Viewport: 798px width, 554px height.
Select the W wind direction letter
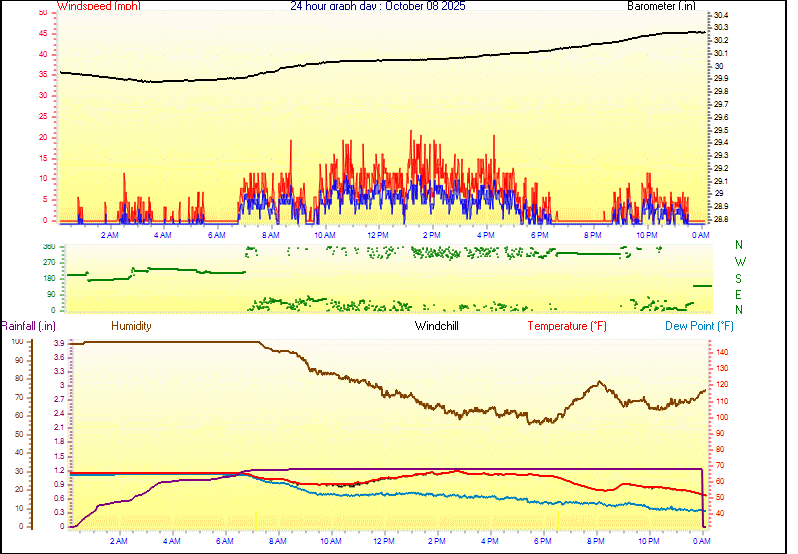tap(739, 262)
